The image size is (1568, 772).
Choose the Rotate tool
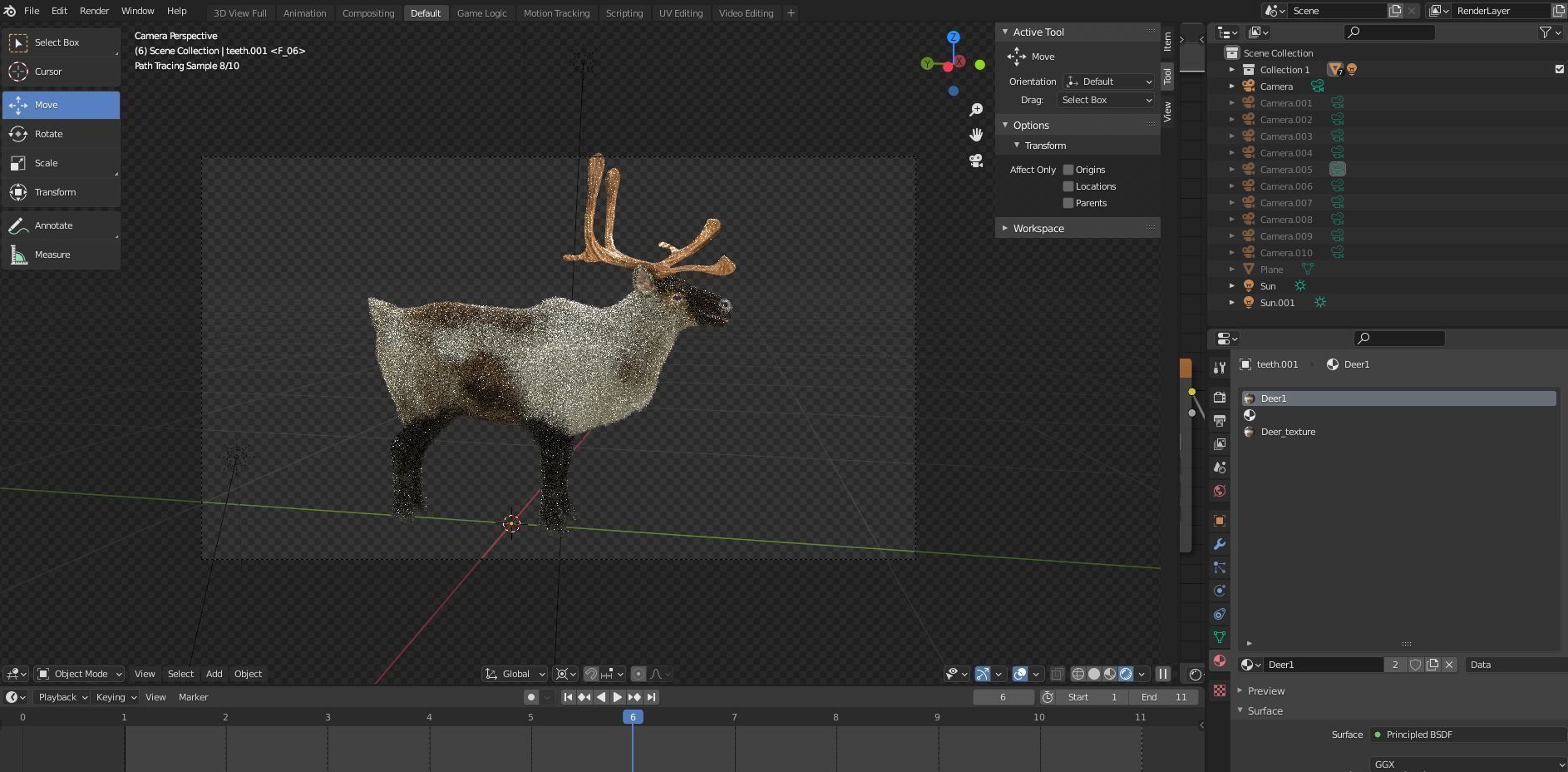pyautogui.click(x=61, y=134)
